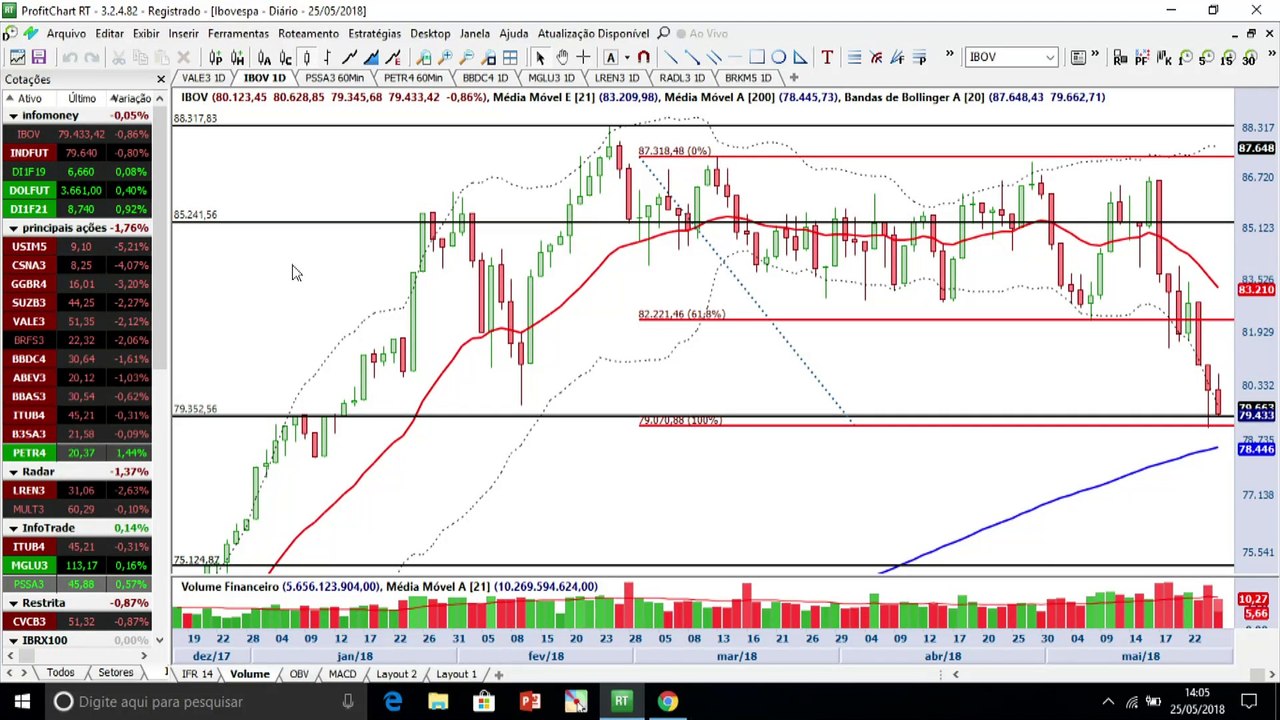Select the bar chart type icon
1280x720 pixels.
327,57
